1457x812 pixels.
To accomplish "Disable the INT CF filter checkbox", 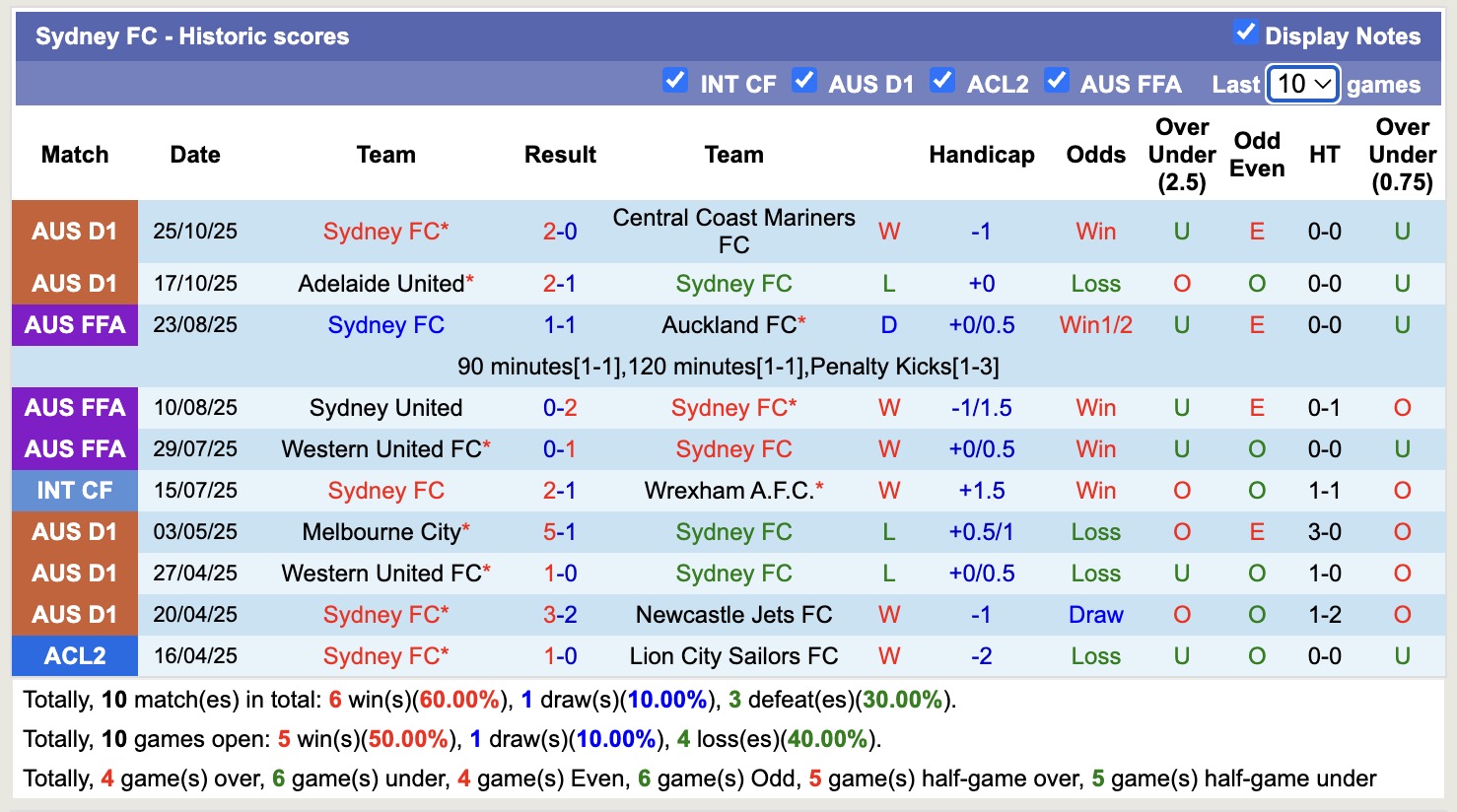I will pos(676,83).
